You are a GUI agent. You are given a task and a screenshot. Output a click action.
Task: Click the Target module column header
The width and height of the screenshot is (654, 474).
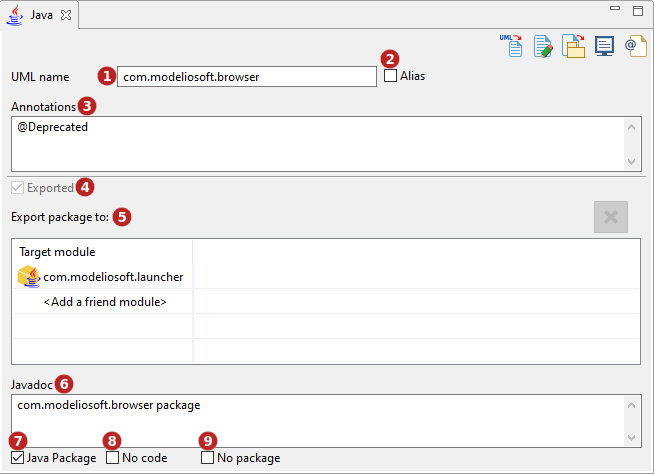click(x=103, y=252)
